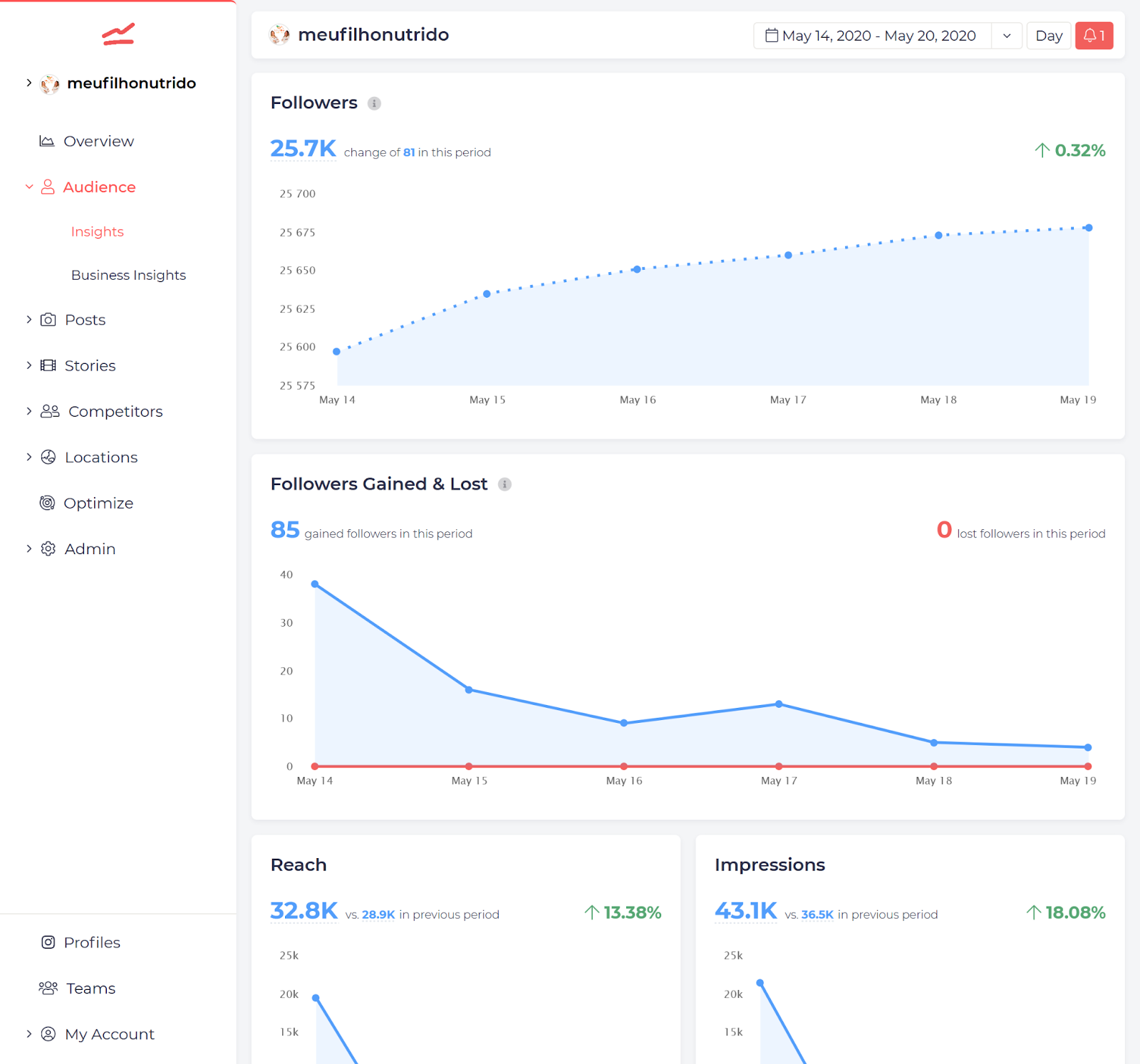Click the 0 lost followers number
The width and height of the screenshot is (1140, 1064).
coord(944,530)
